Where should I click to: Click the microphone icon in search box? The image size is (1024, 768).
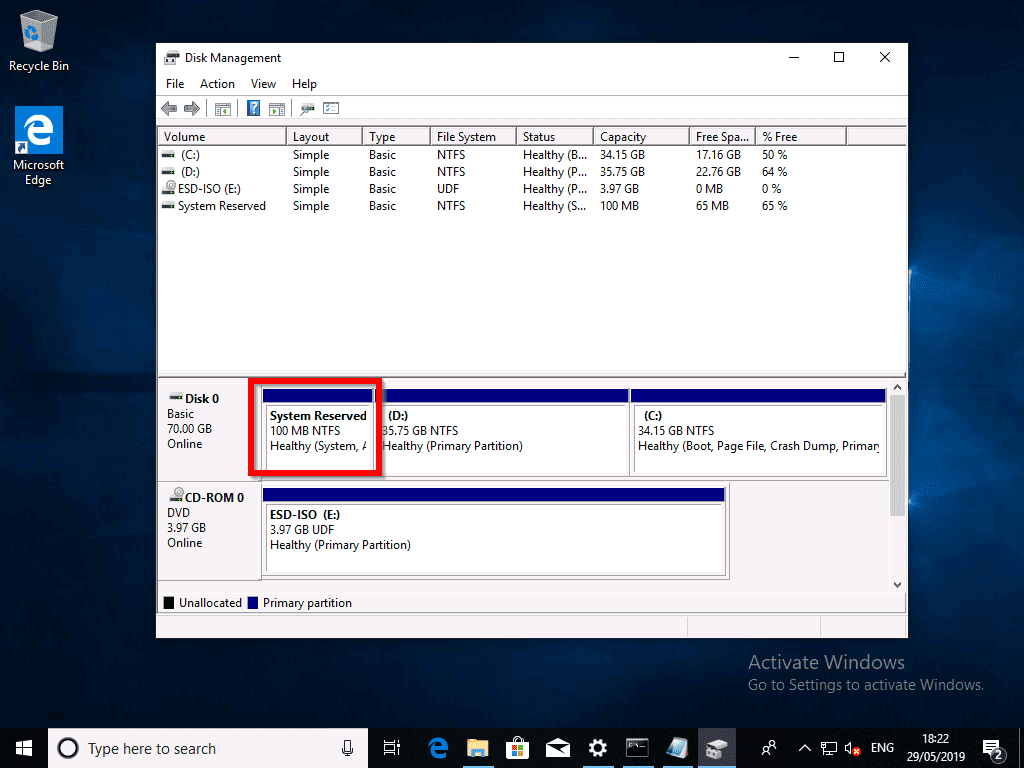(347, 748)
